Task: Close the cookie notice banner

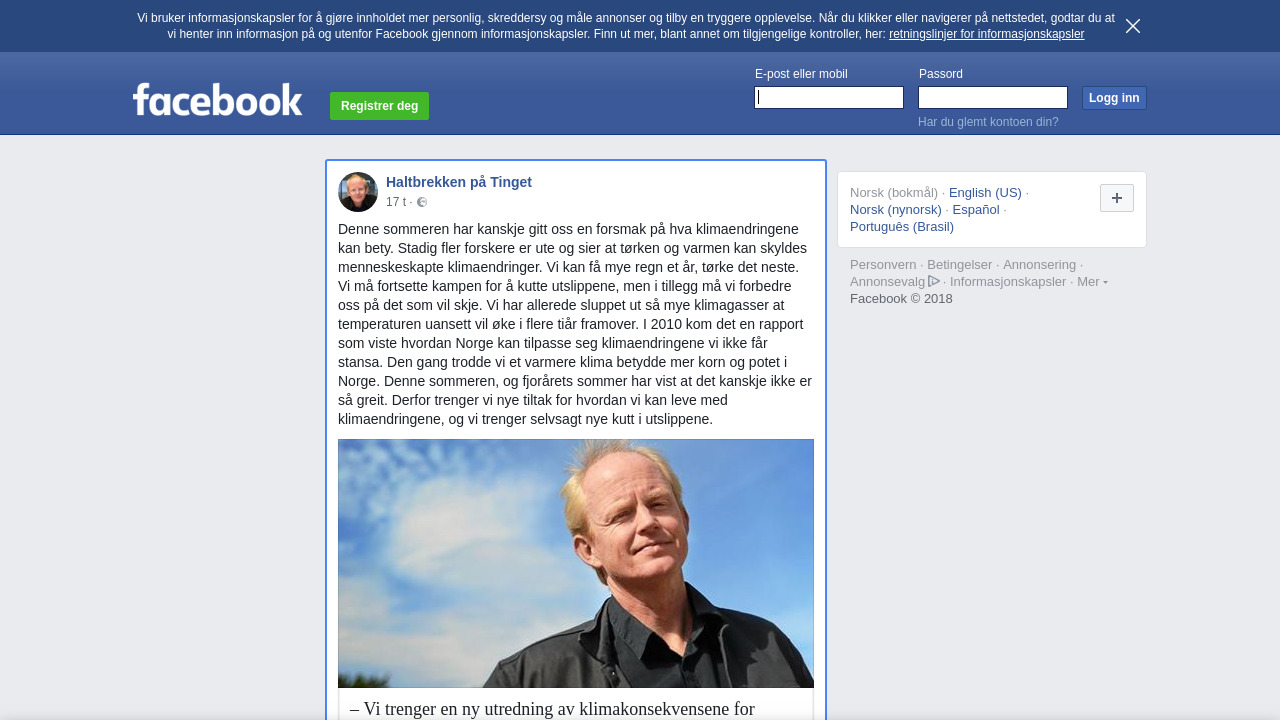Action: click(1133, 26)
